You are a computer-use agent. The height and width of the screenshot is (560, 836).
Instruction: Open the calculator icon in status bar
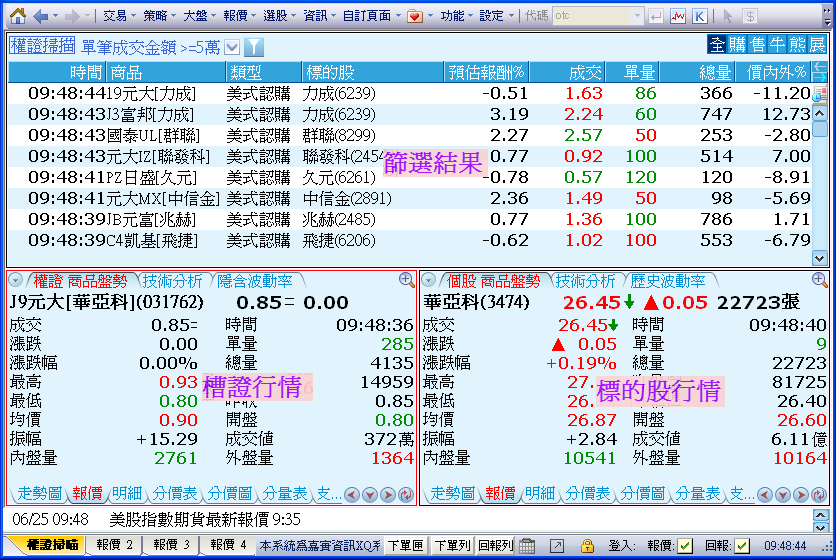pos(527,545)
